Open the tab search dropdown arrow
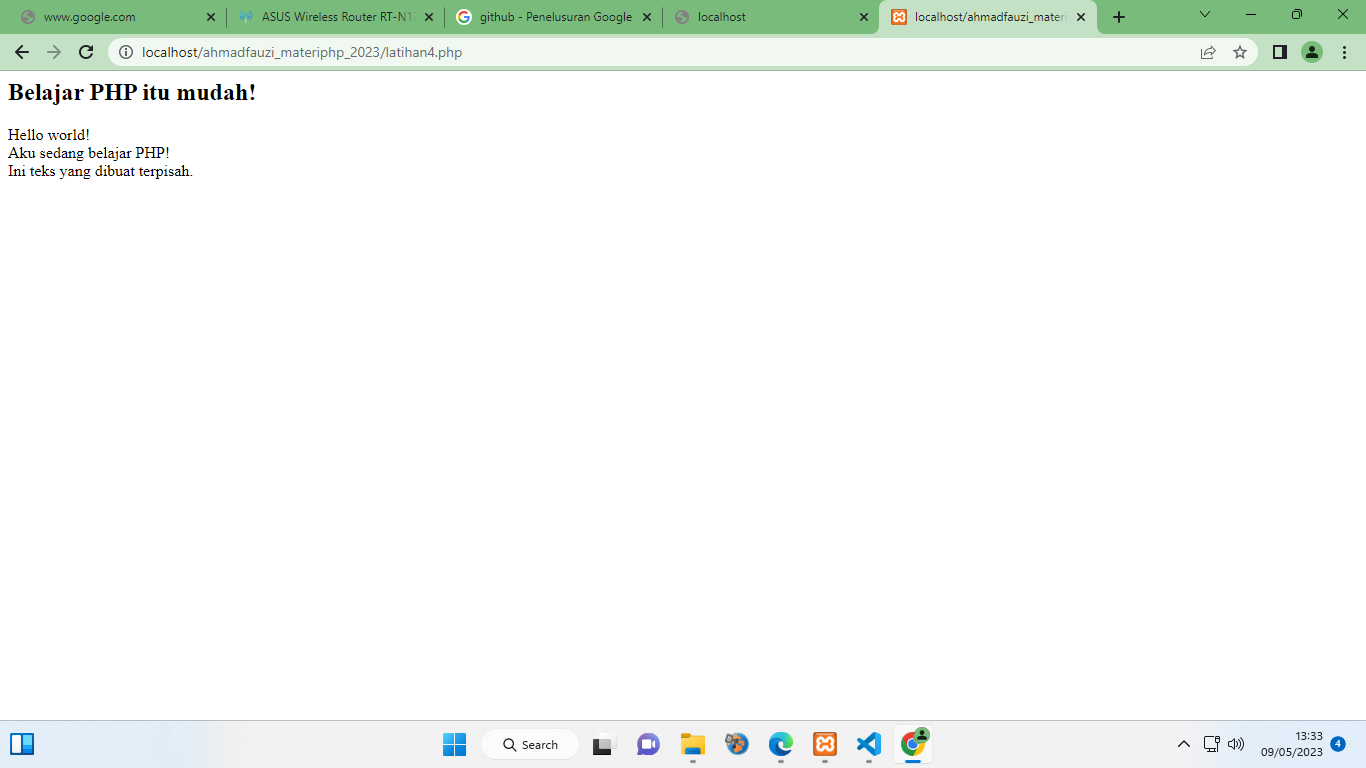Viewport: 1366px width, 768px height. 1203,16
